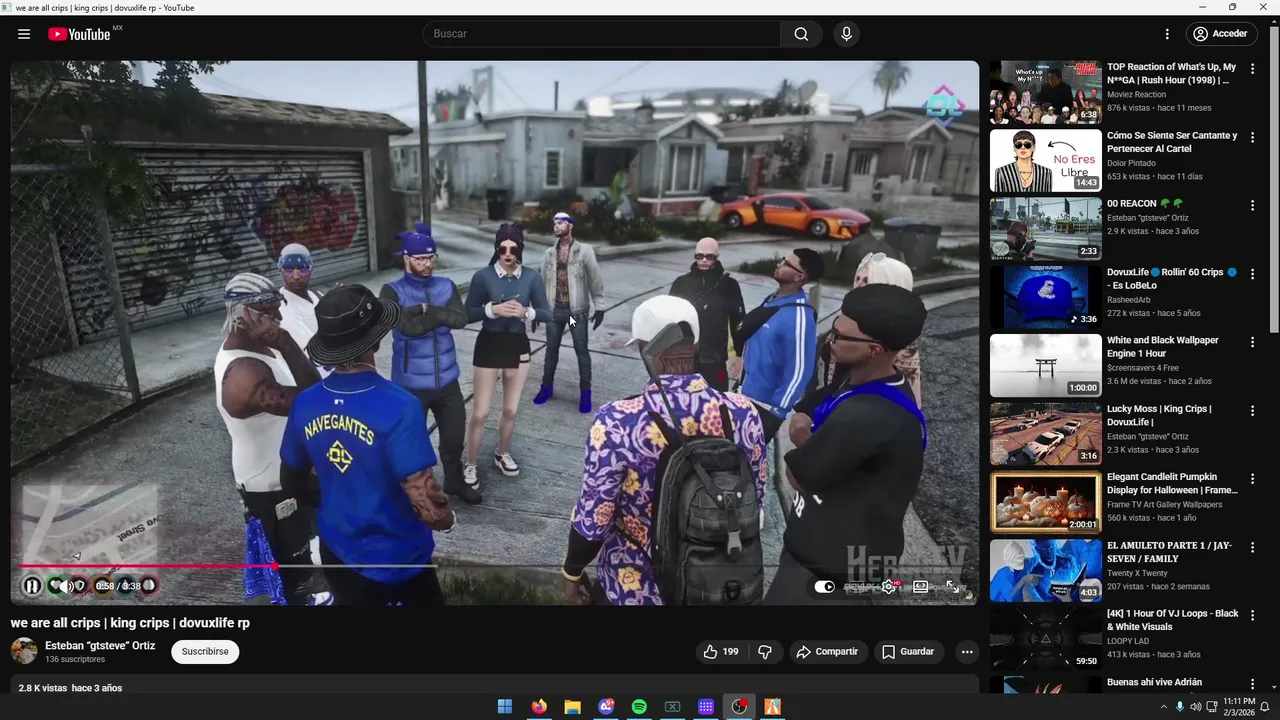This screenshot has width=1280, height=720.
Task: Go to YouTube home via logo
Action: coord(80,34)
